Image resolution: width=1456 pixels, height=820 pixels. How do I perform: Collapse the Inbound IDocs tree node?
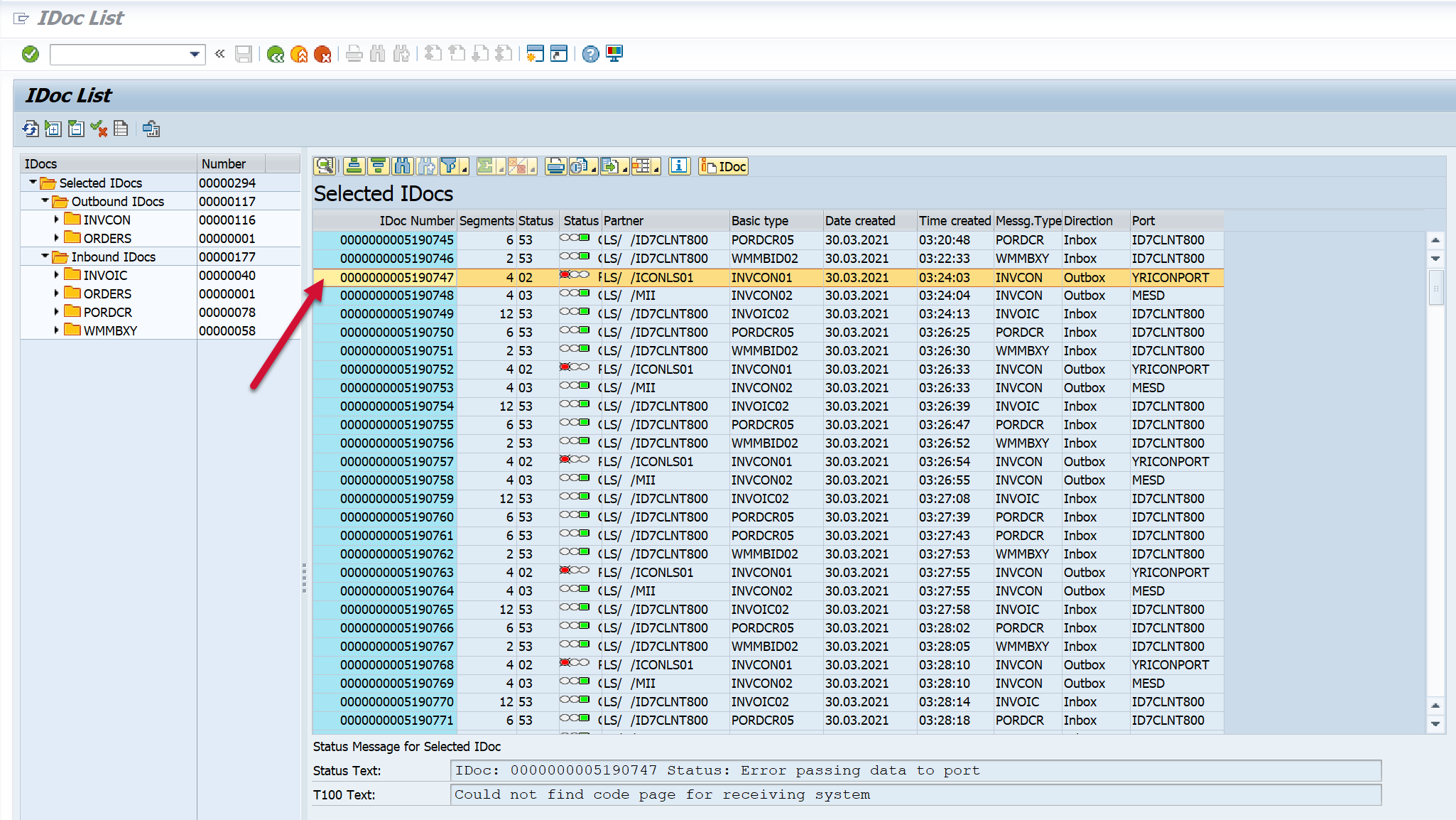tap(45, 257)
